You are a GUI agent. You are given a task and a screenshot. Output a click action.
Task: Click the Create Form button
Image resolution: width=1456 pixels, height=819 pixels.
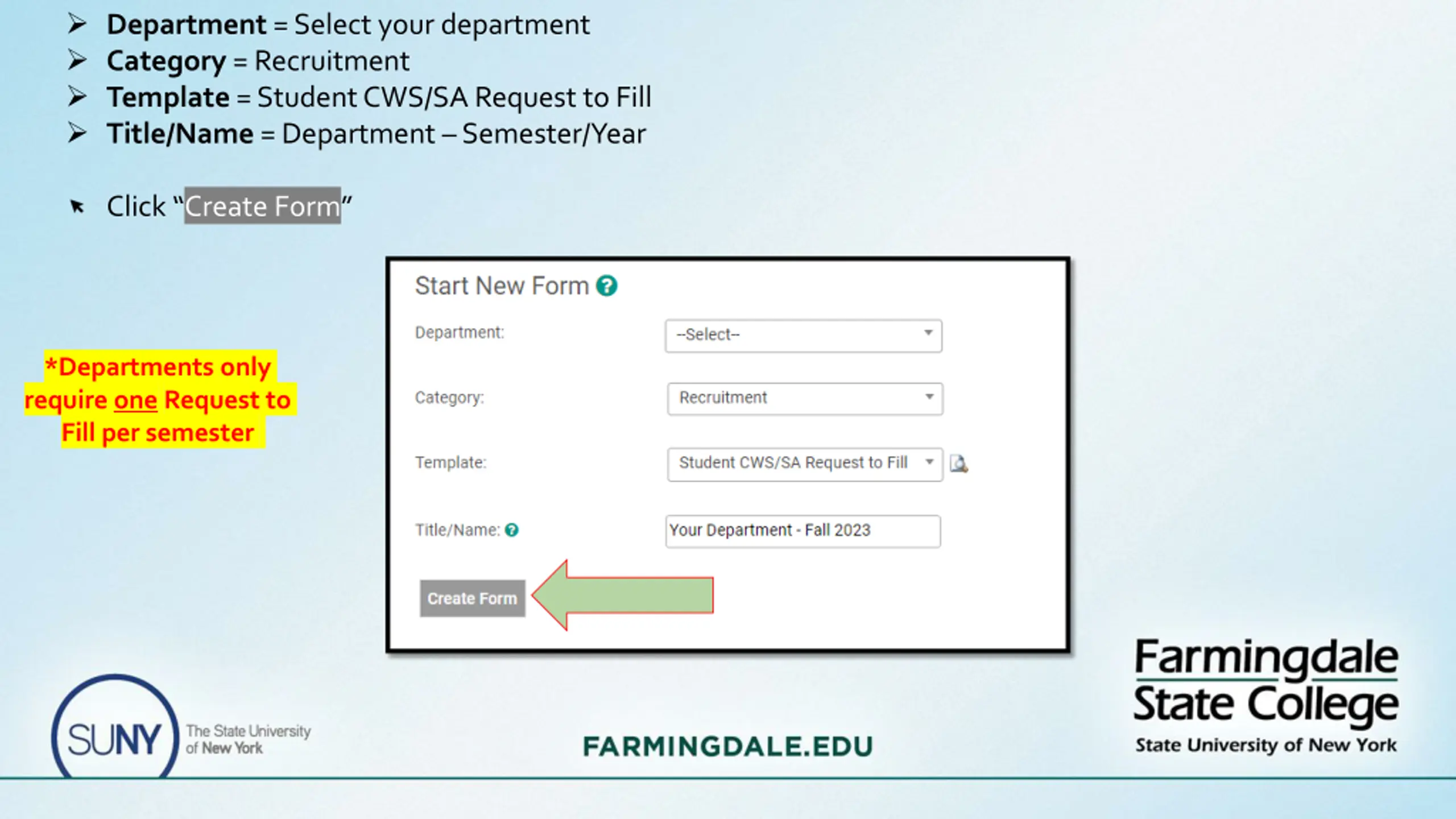472,598
